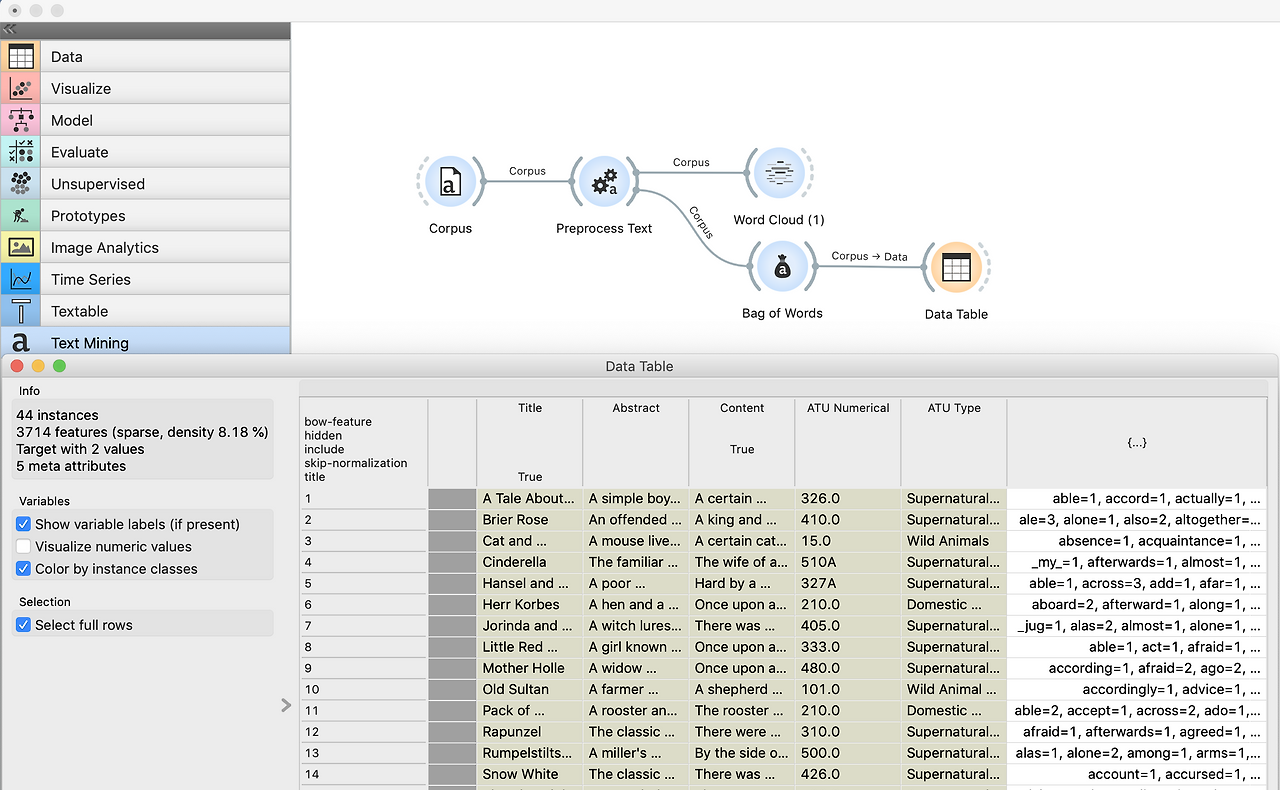This screenshot has width=1280, height=790.
Task: Toggle Show variable labels checkbox
Action: [24, 524]
